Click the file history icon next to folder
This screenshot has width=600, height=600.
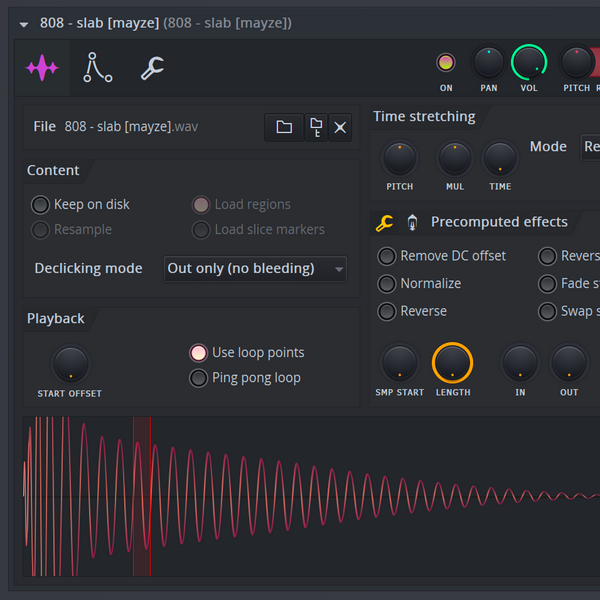316,127
